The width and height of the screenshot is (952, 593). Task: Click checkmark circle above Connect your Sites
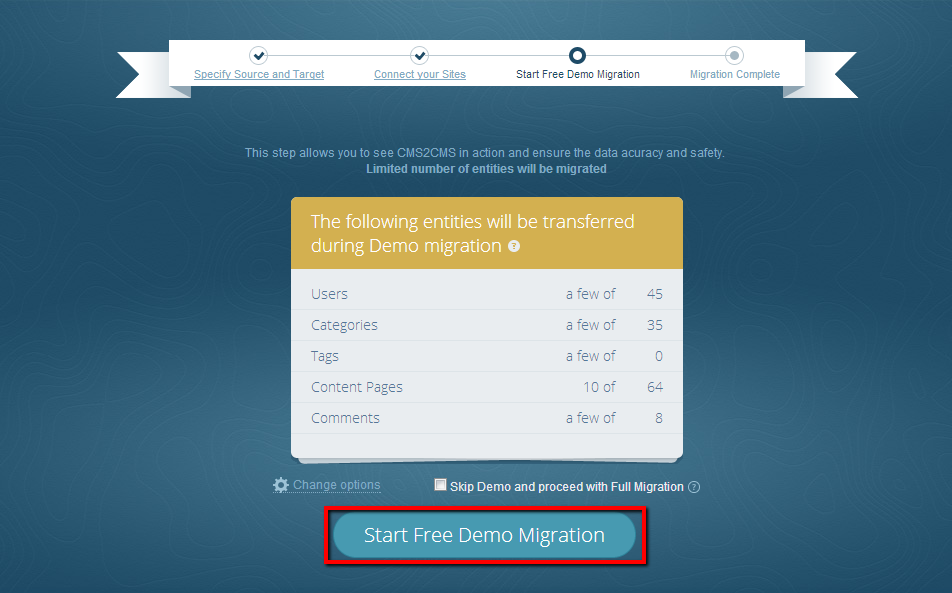click(x=419, y=55)
